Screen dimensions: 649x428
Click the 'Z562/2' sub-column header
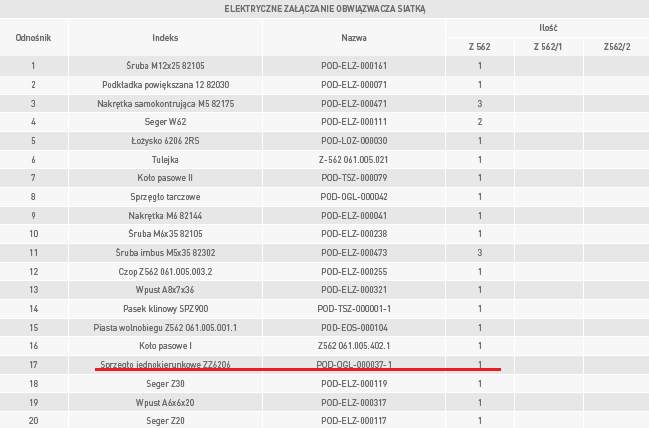click(x=616, y=46)
